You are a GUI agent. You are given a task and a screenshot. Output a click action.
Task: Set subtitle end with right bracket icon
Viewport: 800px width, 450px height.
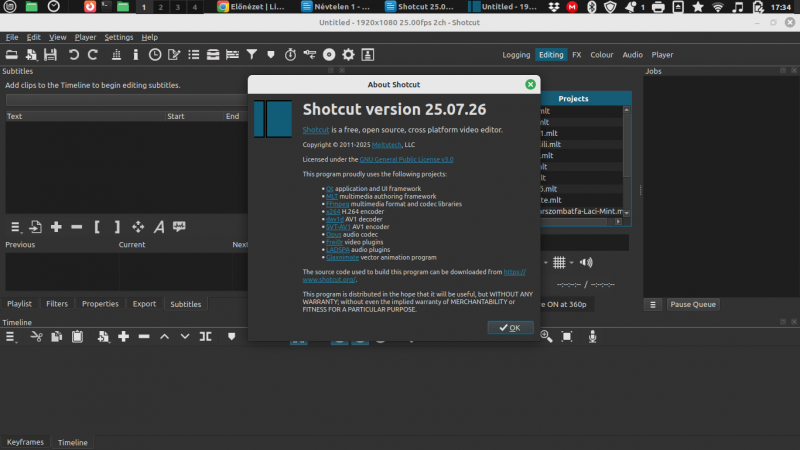coord(117,227)
